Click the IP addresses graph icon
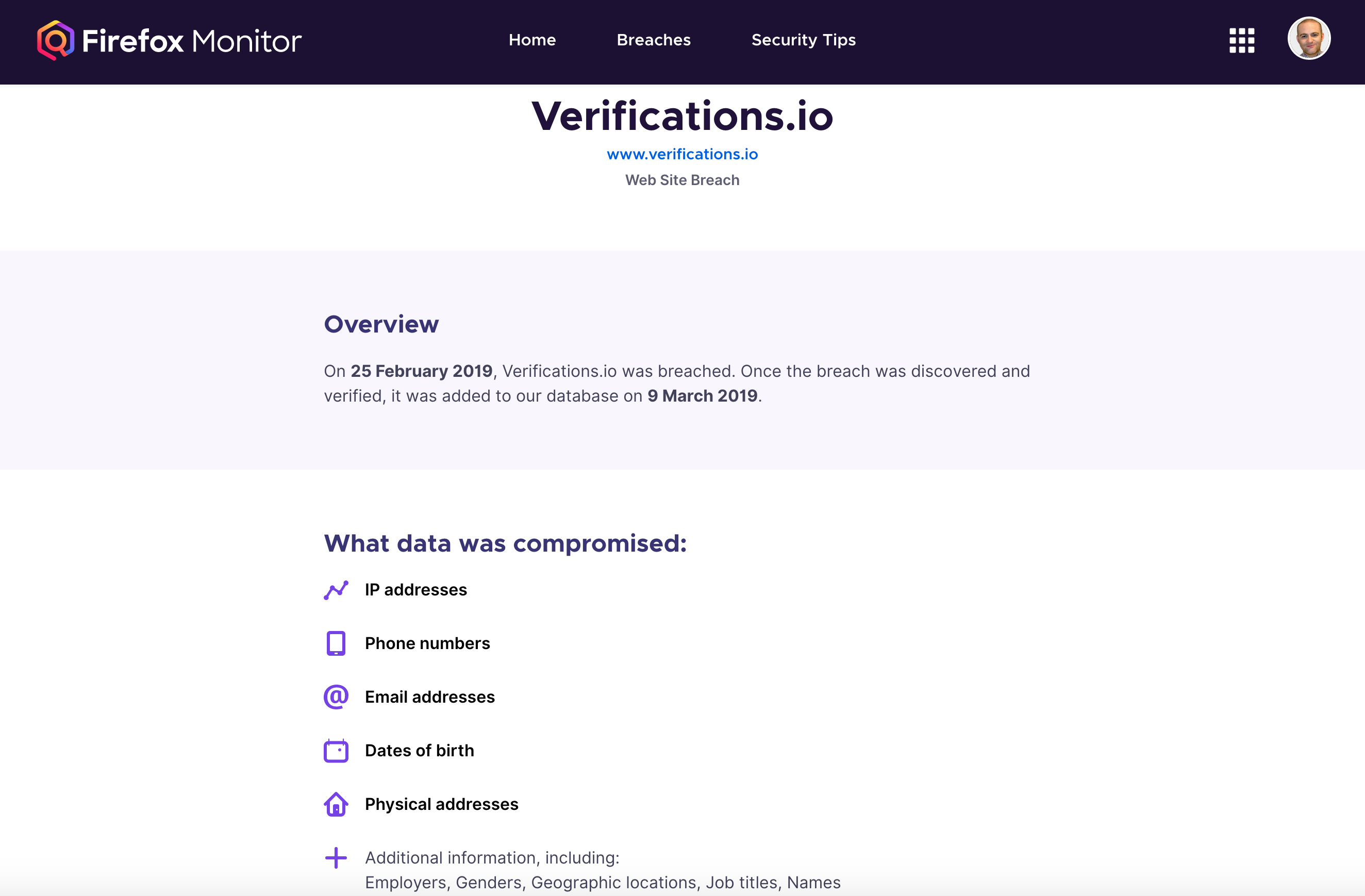 pos(336,590)
